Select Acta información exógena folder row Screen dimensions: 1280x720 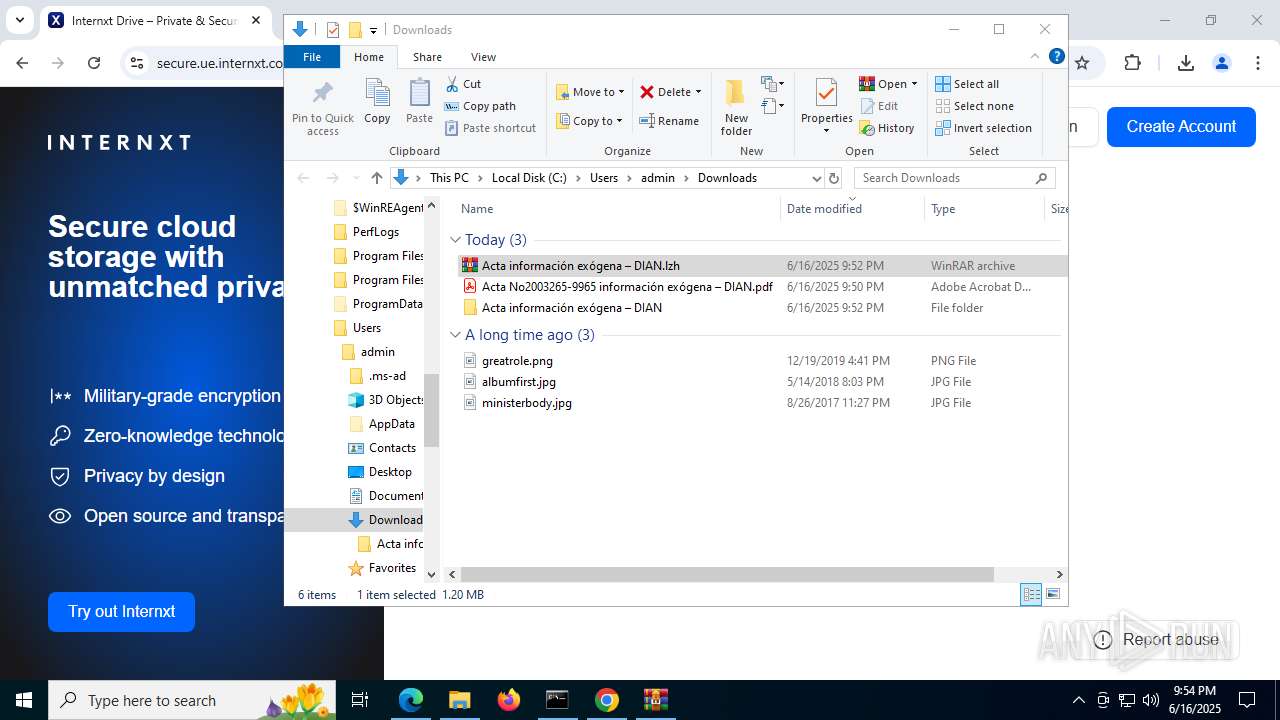tap(762, 308)
